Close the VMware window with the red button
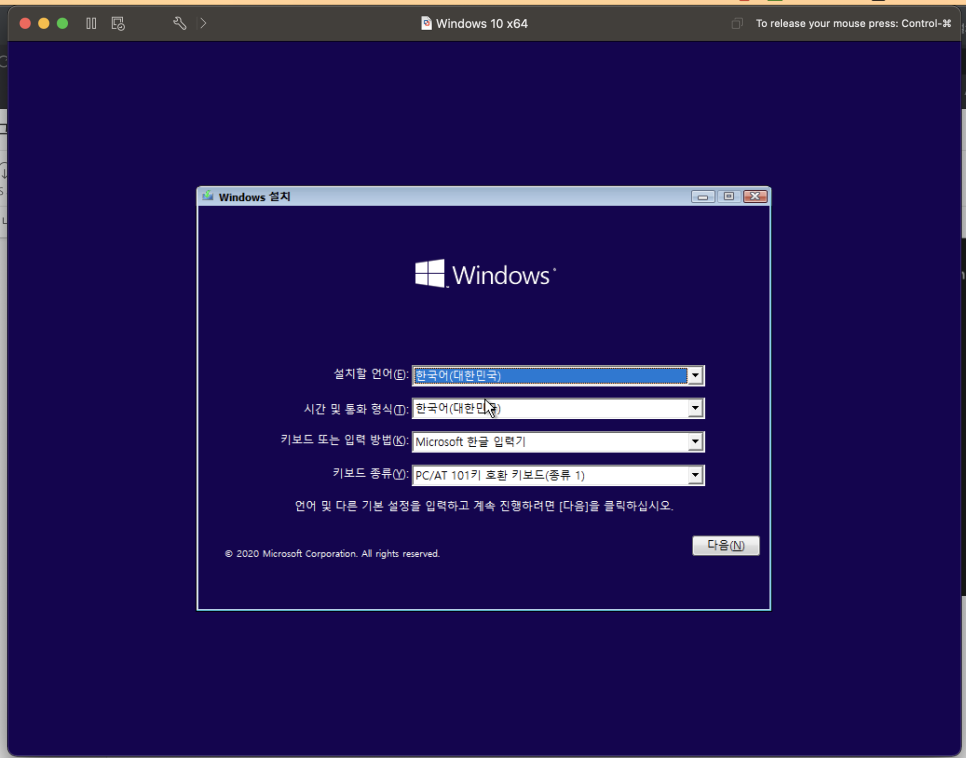Viewport: 966px width, 758px height. click(x=25, y=23)
